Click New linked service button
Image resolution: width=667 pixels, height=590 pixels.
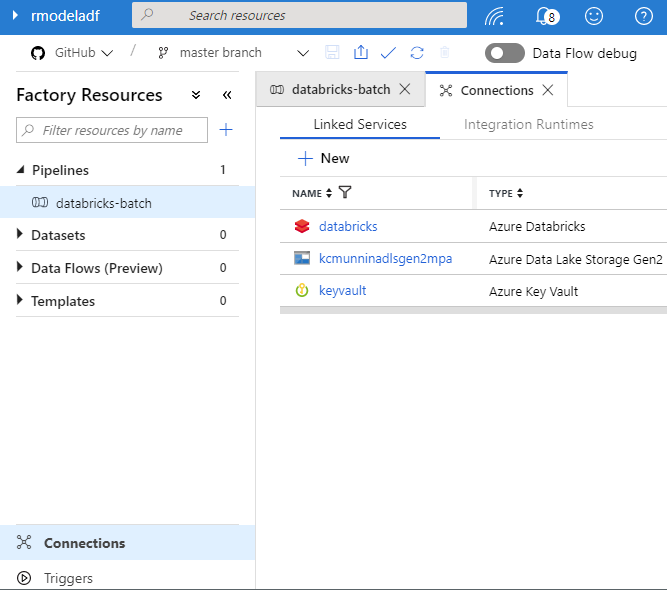[323, 158]
